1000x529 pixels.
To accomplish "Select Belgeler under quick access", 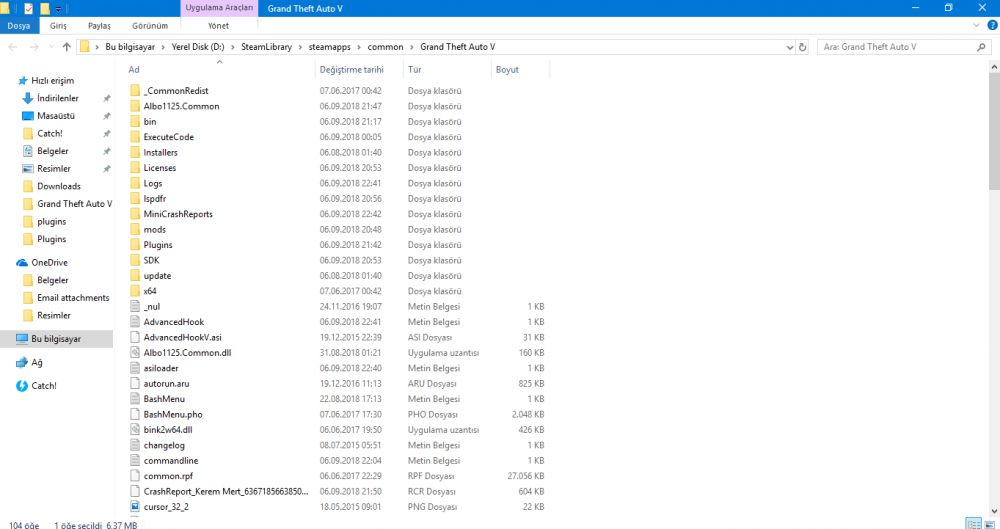I will click(x=45, y=151).
